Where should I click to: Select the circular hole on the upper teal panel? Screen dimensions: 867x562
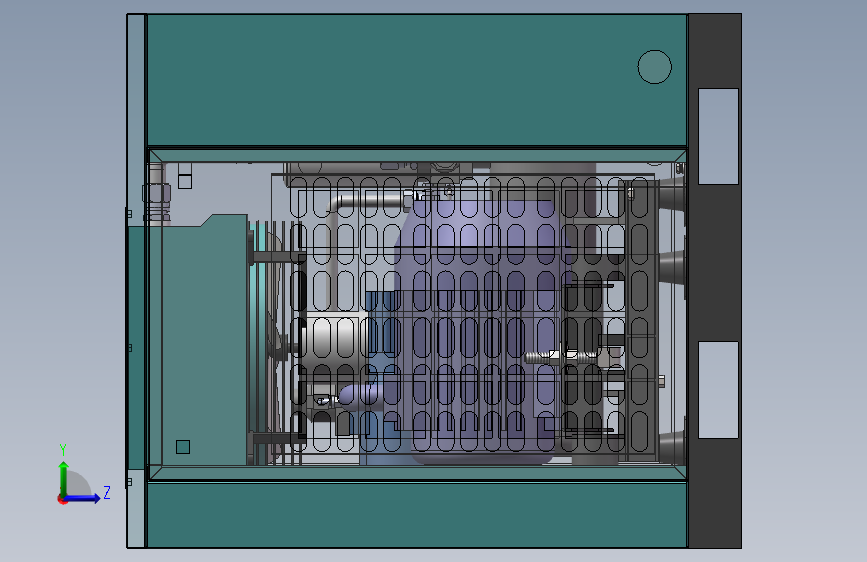click(654, 67)
